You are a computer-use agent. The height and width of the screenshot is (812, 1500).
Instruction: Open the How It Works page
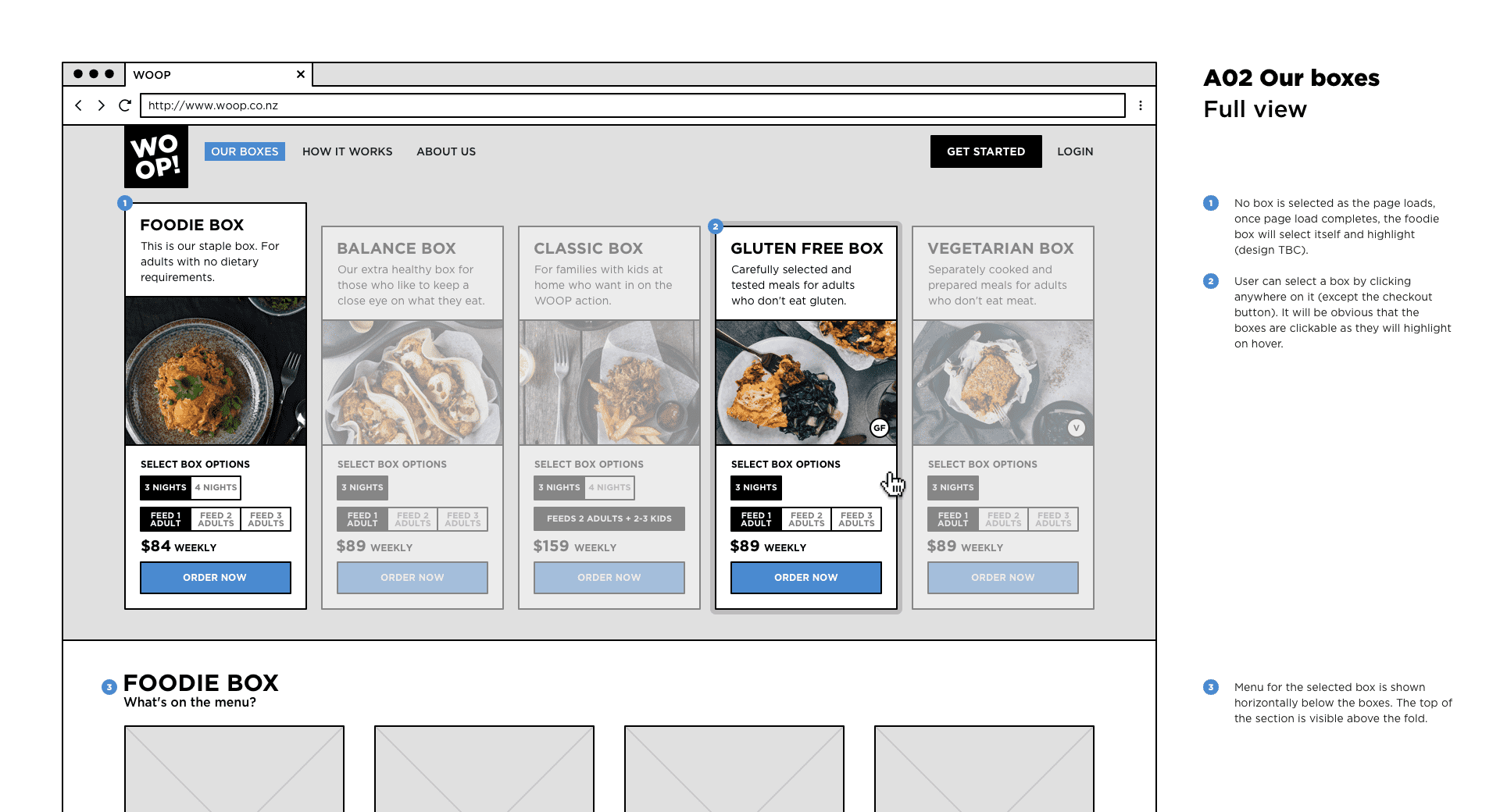pos(347,151)
